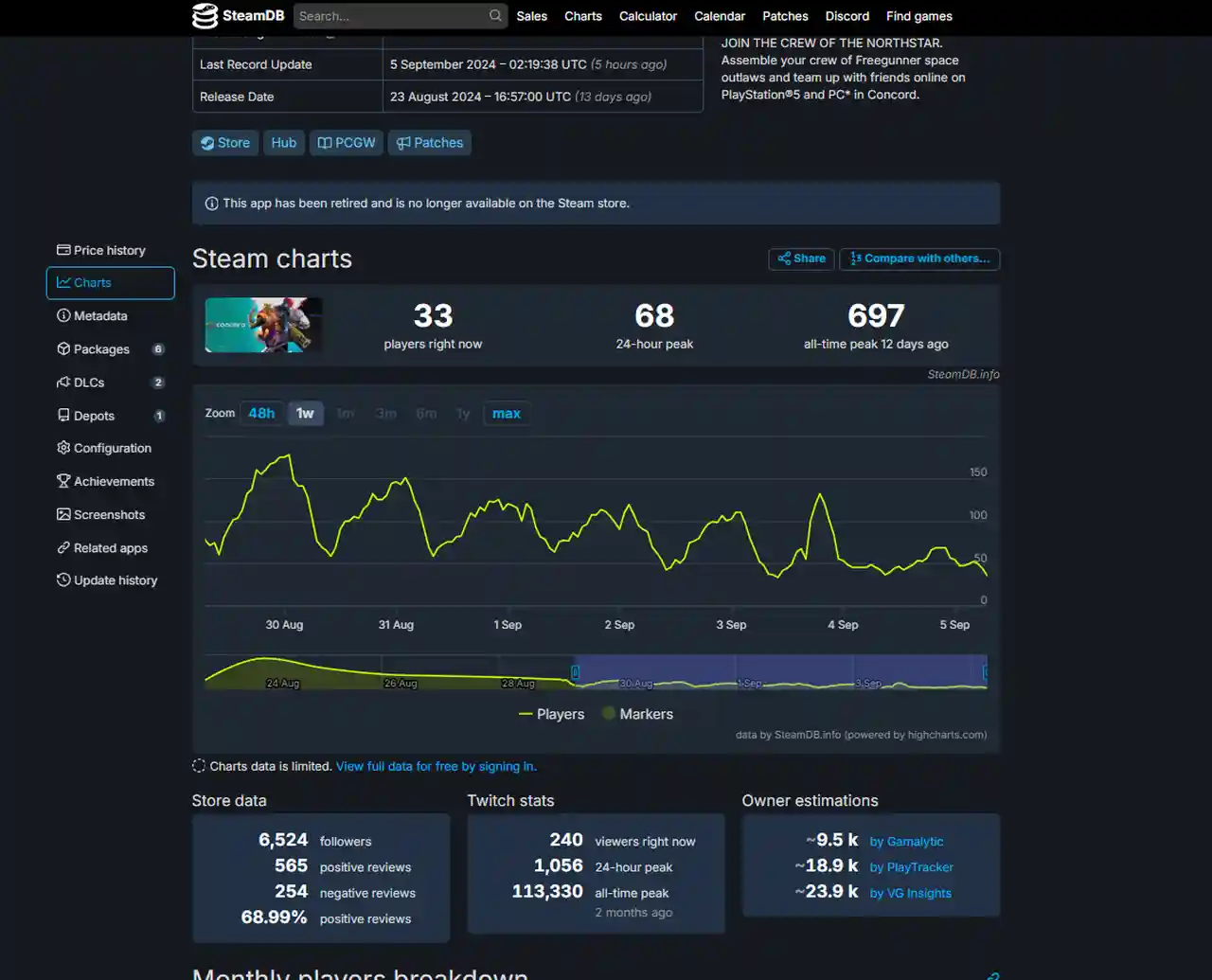1212x980 pixels.
Task: Click the SteamDB logo
Action: (x=238, y=16)
